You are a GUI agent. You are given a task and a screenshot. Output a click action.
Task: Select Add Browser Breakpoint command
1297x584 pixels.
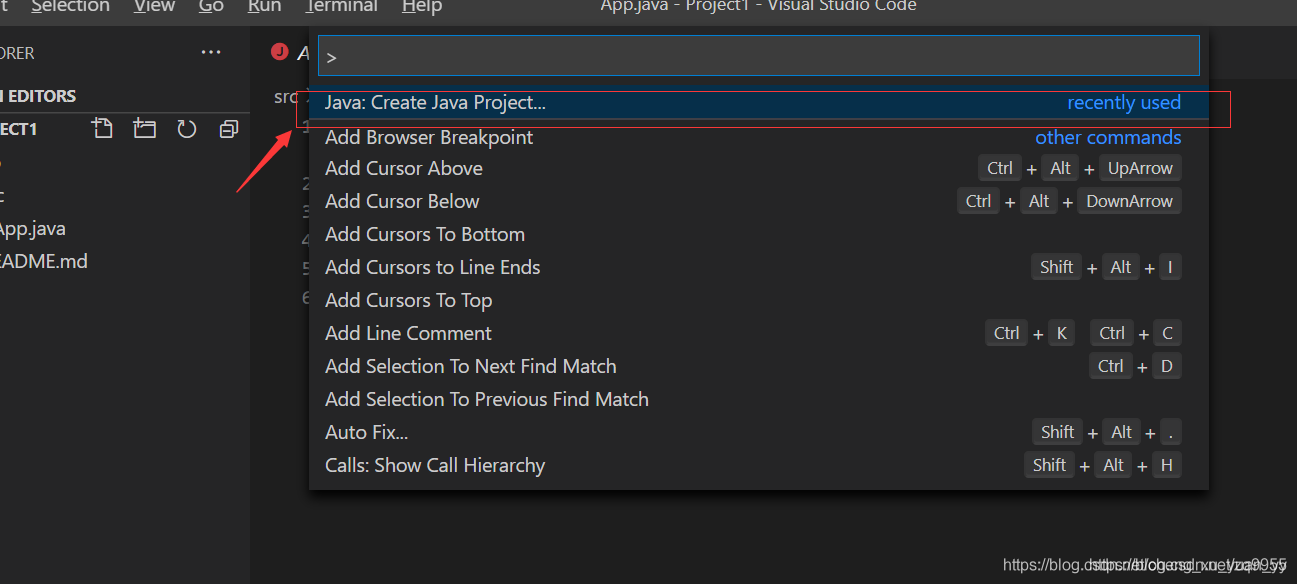point(759,137)
